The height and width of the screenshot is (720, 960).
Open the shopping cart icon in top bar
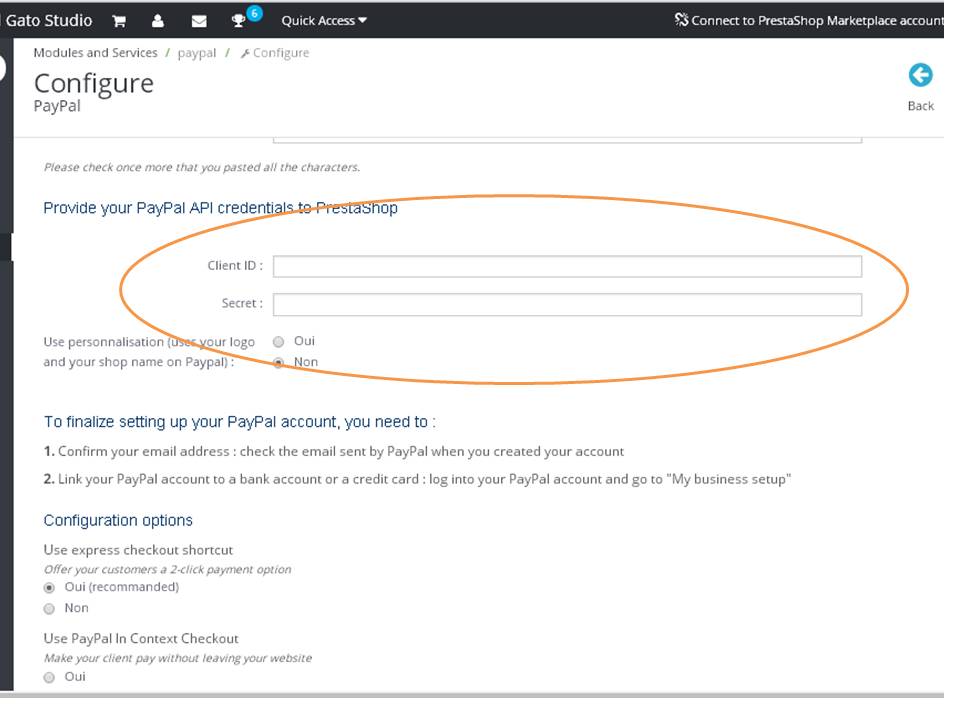[x=119, y=21]
